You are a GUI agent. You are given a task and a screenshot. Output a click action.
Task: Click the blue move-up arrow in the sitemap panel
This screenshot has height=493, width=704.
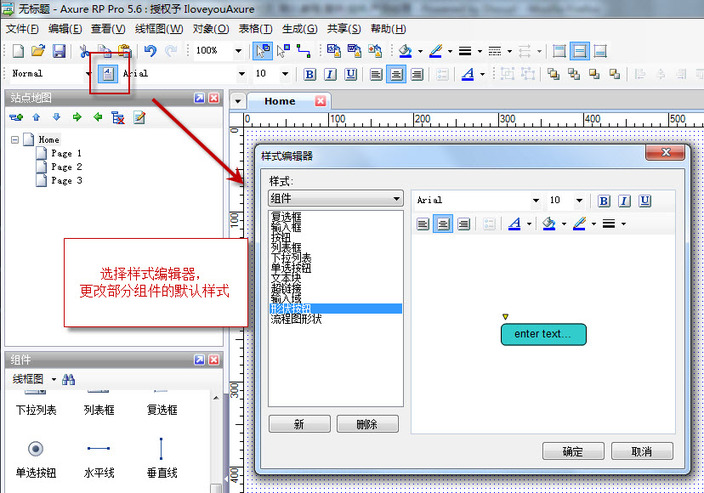[x=36, y=118]
